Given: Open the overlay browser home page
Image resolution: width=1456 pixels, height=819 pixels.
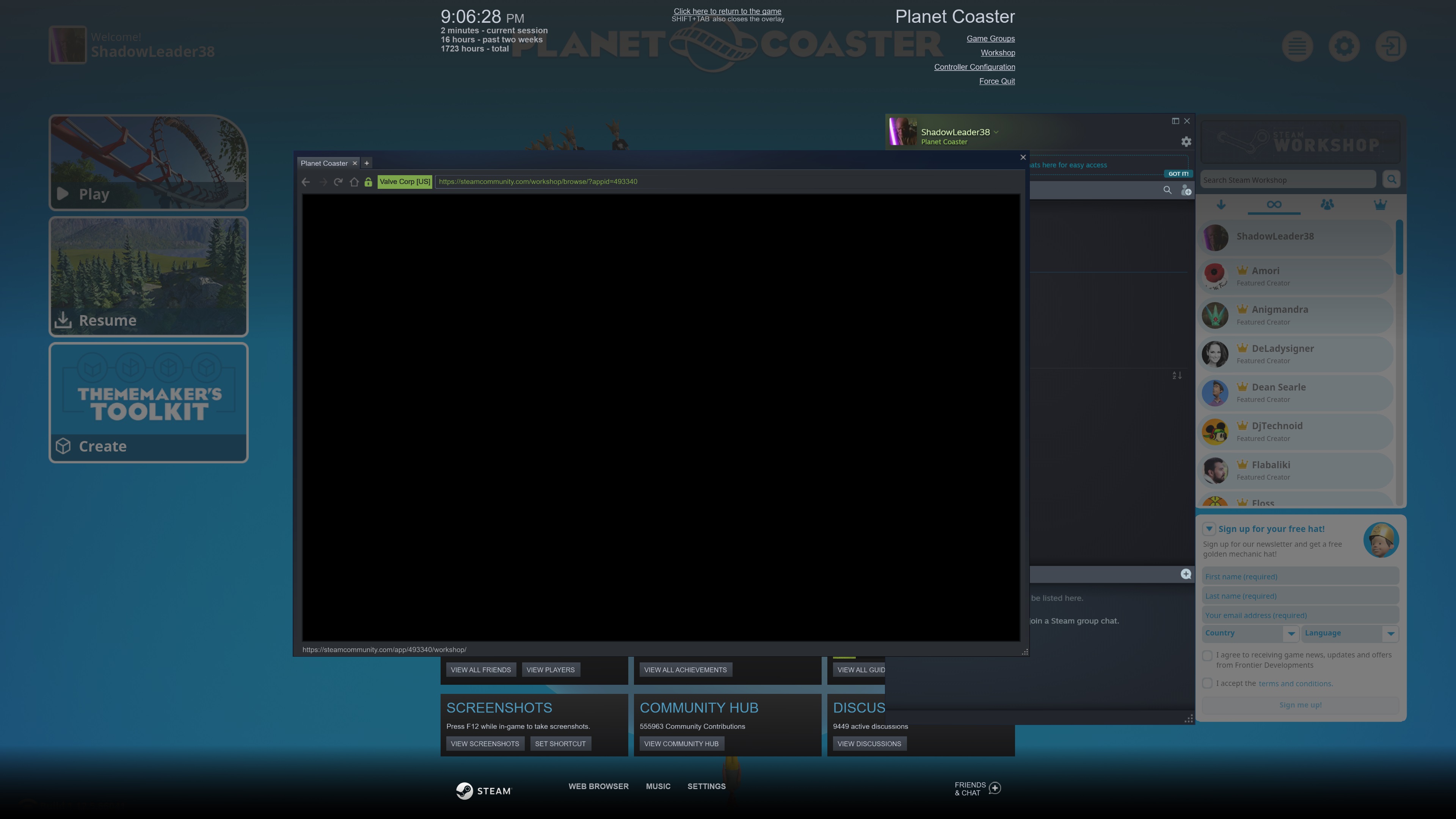Looking at the screenshot, I should pos(354,182).
